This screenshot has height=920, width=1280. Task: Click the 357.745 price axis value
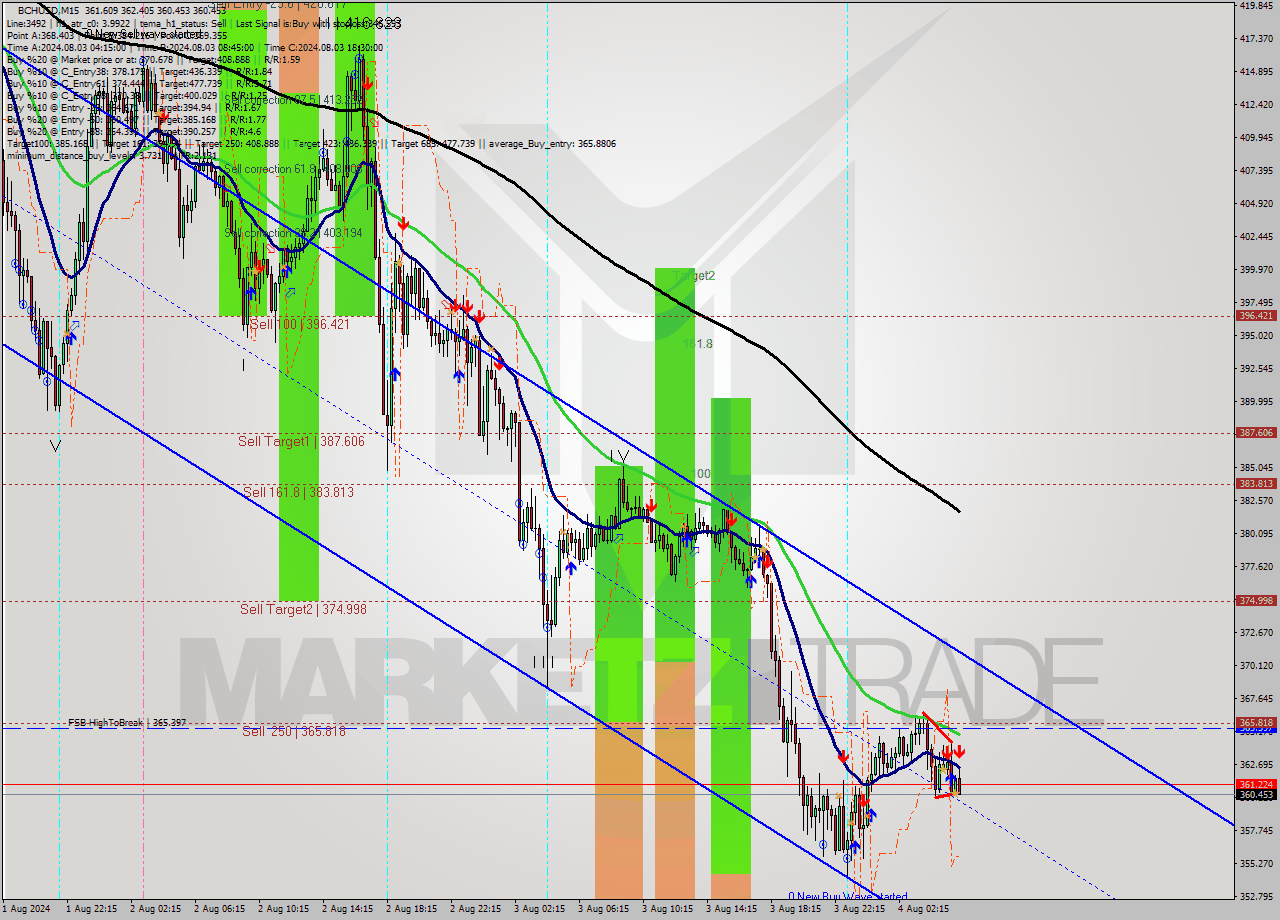(1256, 831)
